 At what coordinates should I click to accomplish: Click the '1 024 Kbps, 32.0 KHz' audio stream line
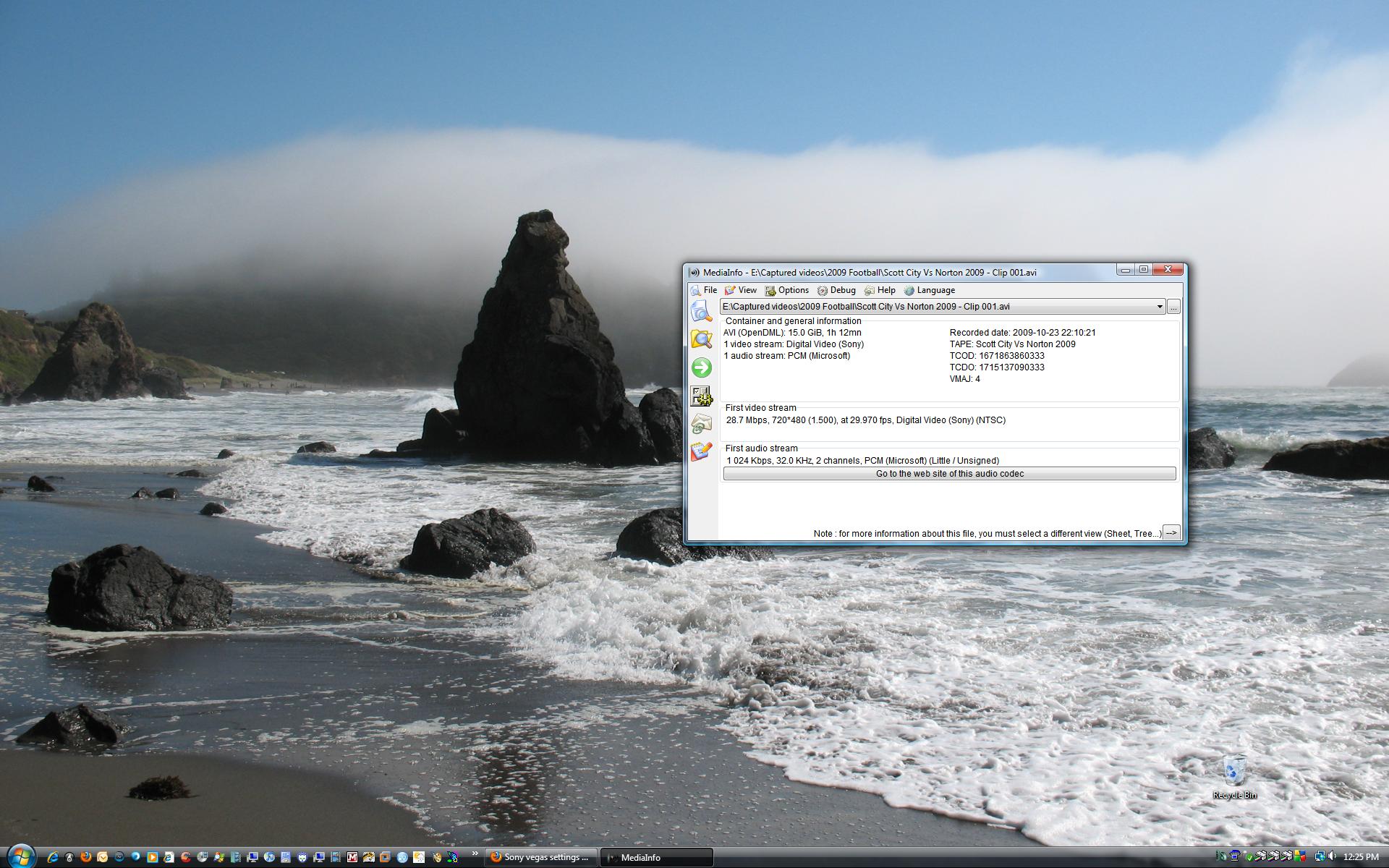[x=862, y=461]
